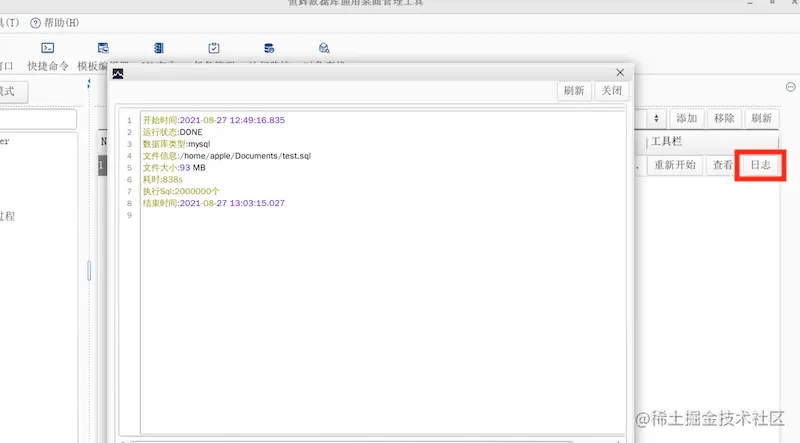Click the 文件大小:93 MB log line
Image resolution: width=800 pixels, height=443 pixels.
click(174, 167)
